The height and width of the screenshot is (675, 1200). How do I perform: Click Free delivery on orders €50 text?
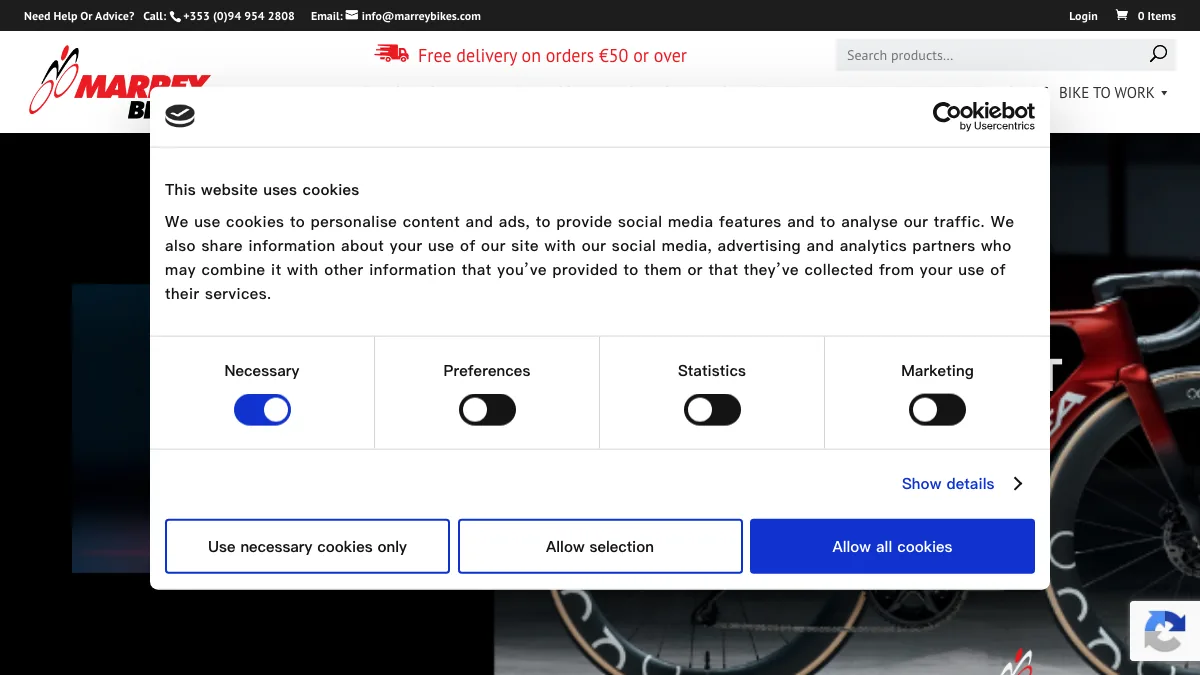point(552,56)
